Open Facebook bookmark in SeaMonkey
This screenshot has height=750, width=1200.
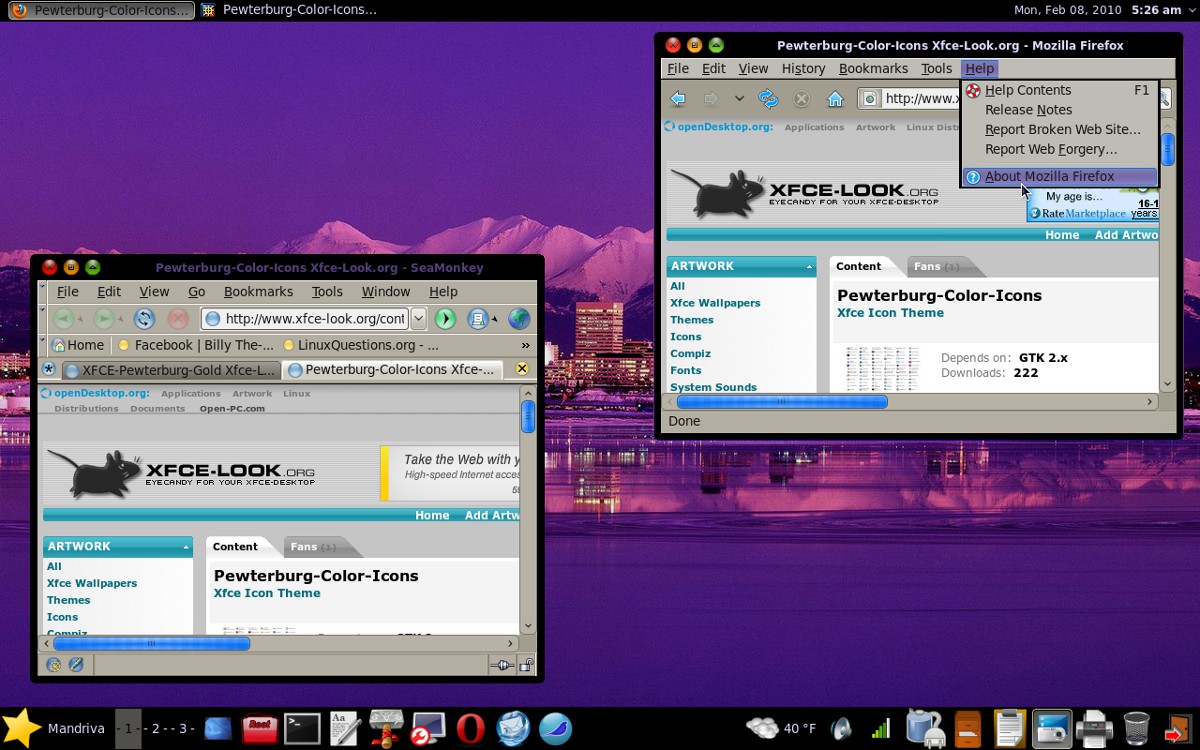click(196, 345)
